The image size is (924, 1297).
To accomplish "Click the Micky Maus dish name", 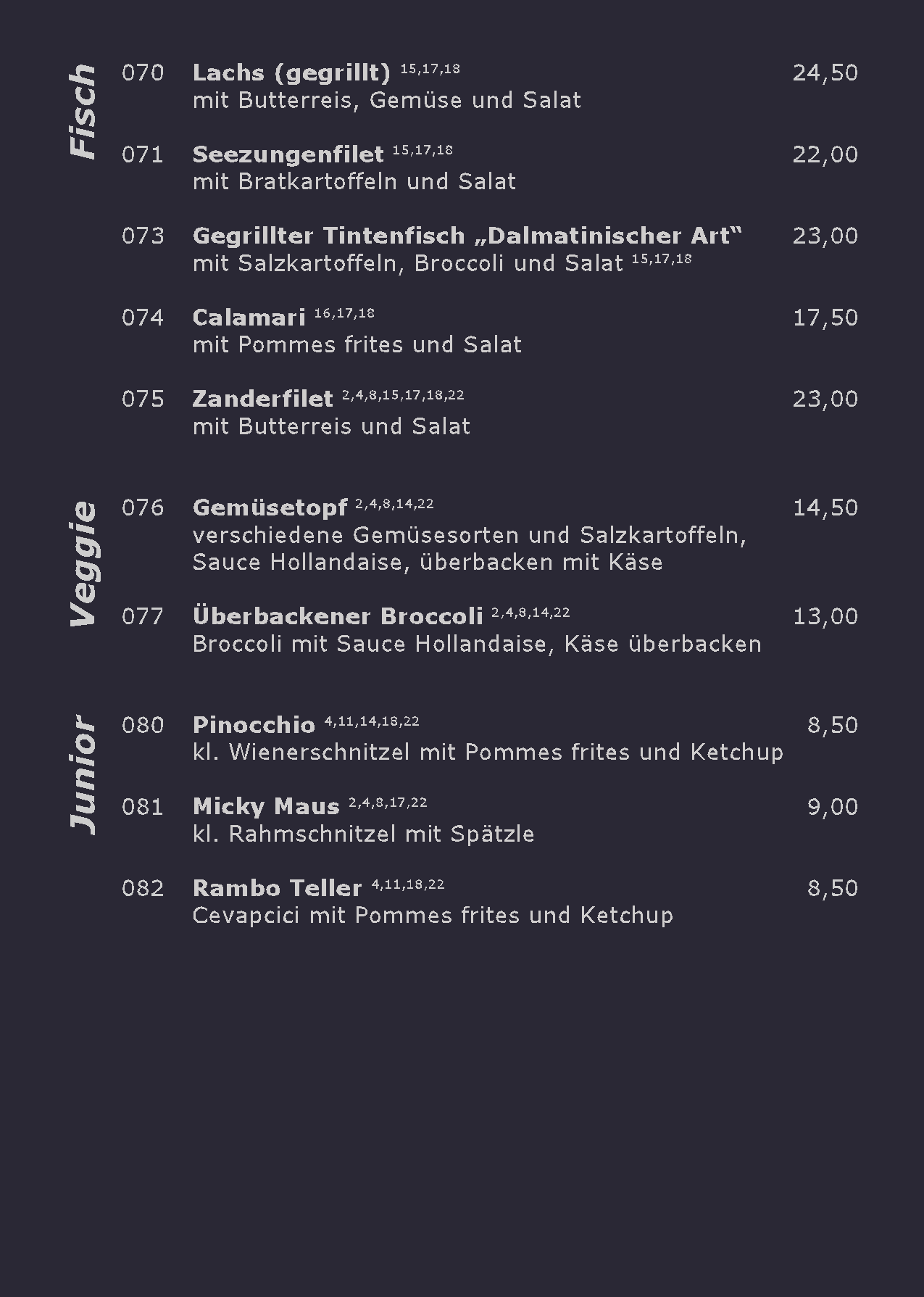I will 266,807.
